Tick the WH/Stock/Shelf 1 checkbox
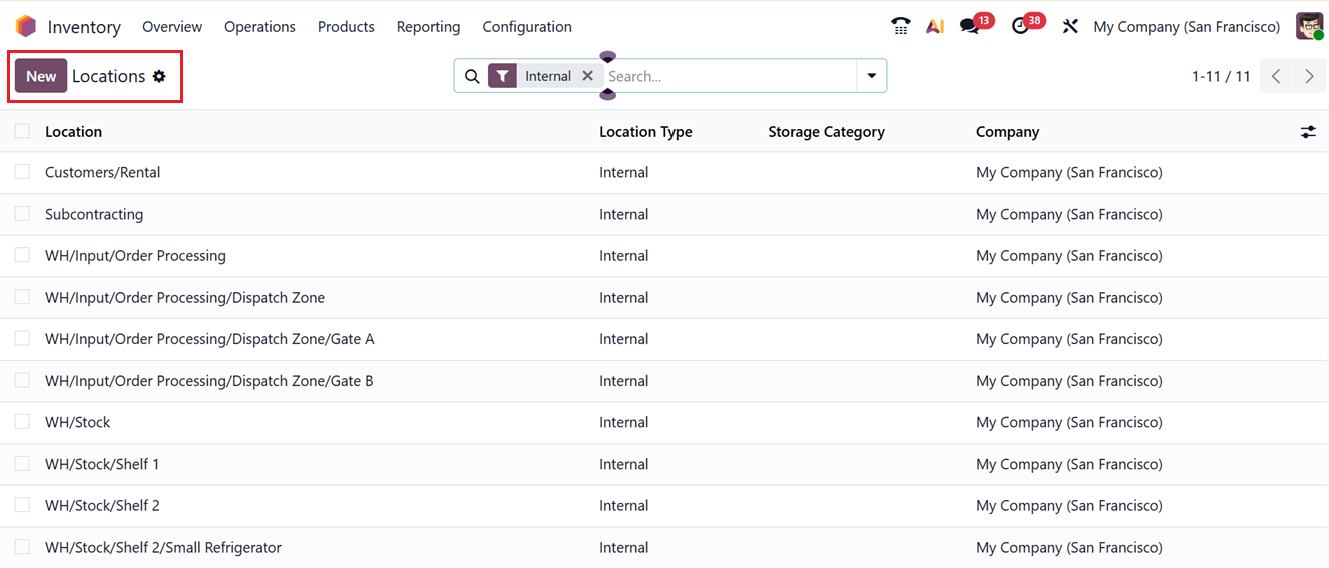 (22, 464)
